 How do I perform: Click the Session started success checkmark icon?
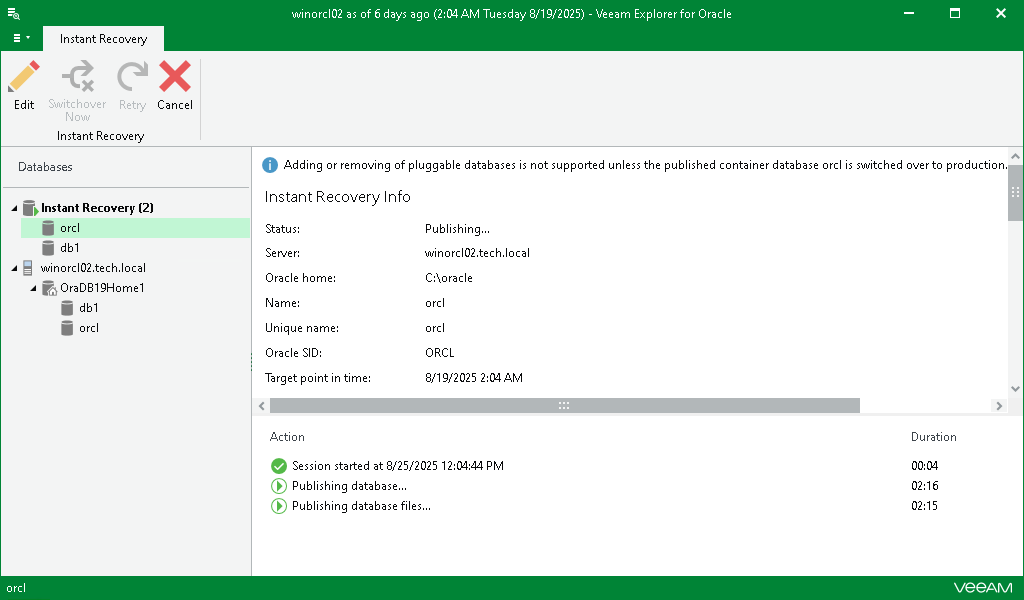(278, 466)
